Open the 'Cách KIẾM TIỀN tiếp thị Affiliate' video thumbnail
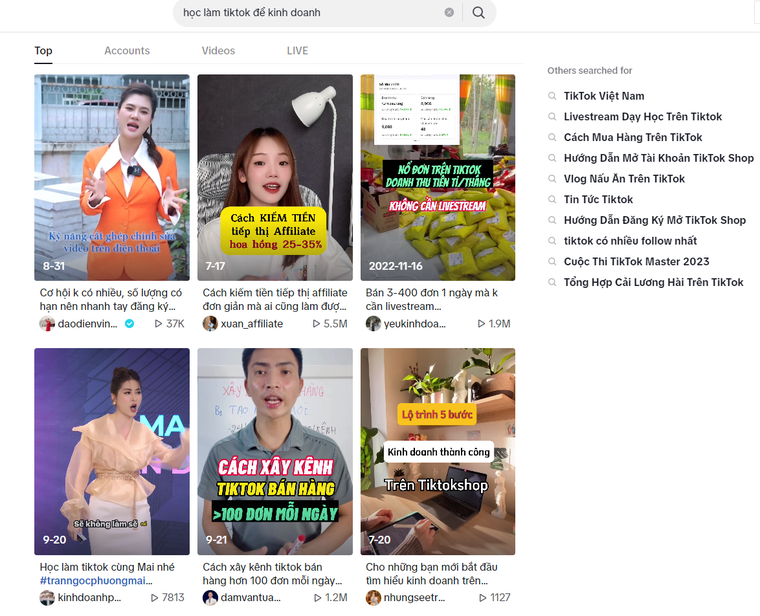 [275, 177]
